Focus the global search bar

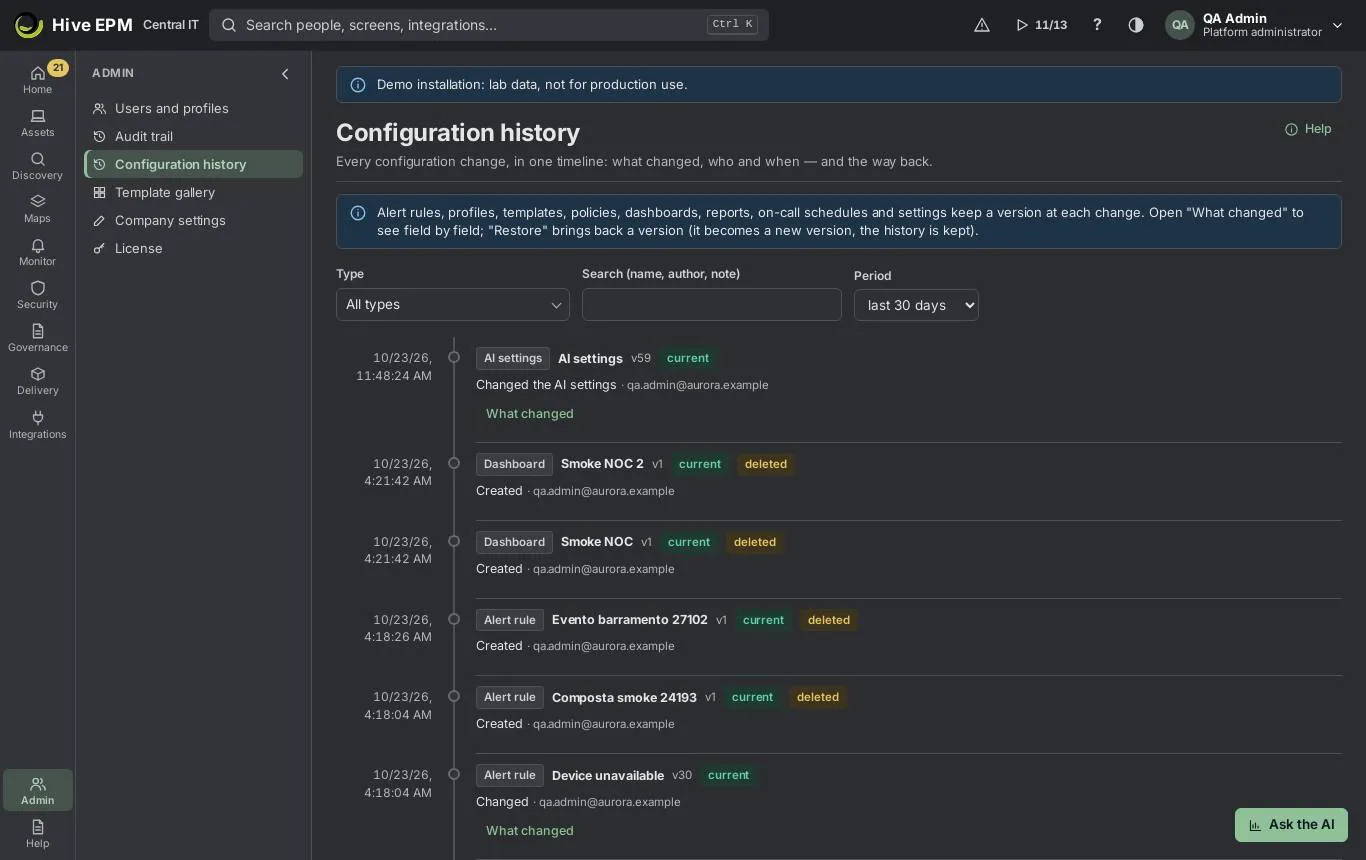click(x=489, y=25)
